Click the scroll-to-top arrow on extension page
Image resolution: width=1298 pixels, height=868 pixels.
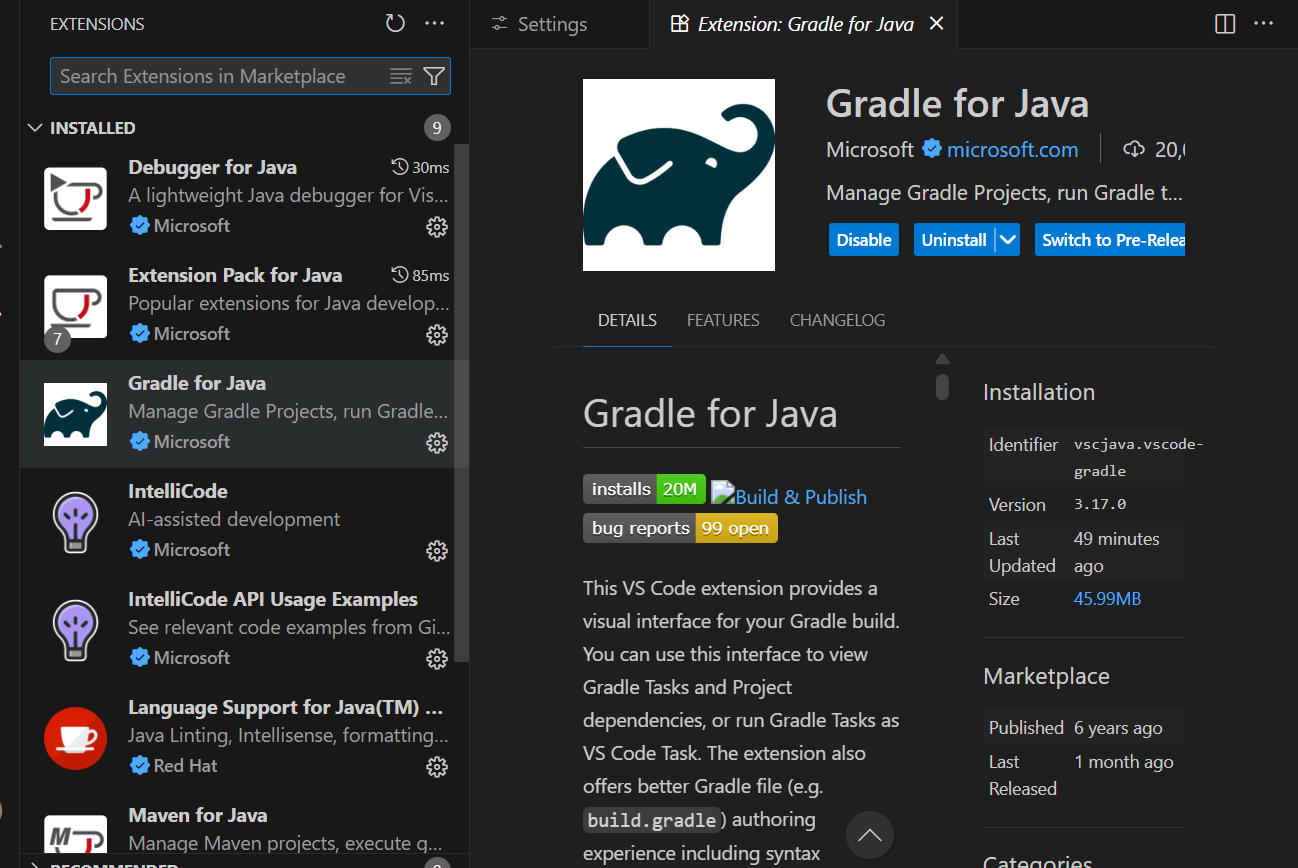(x=869, y=834)
